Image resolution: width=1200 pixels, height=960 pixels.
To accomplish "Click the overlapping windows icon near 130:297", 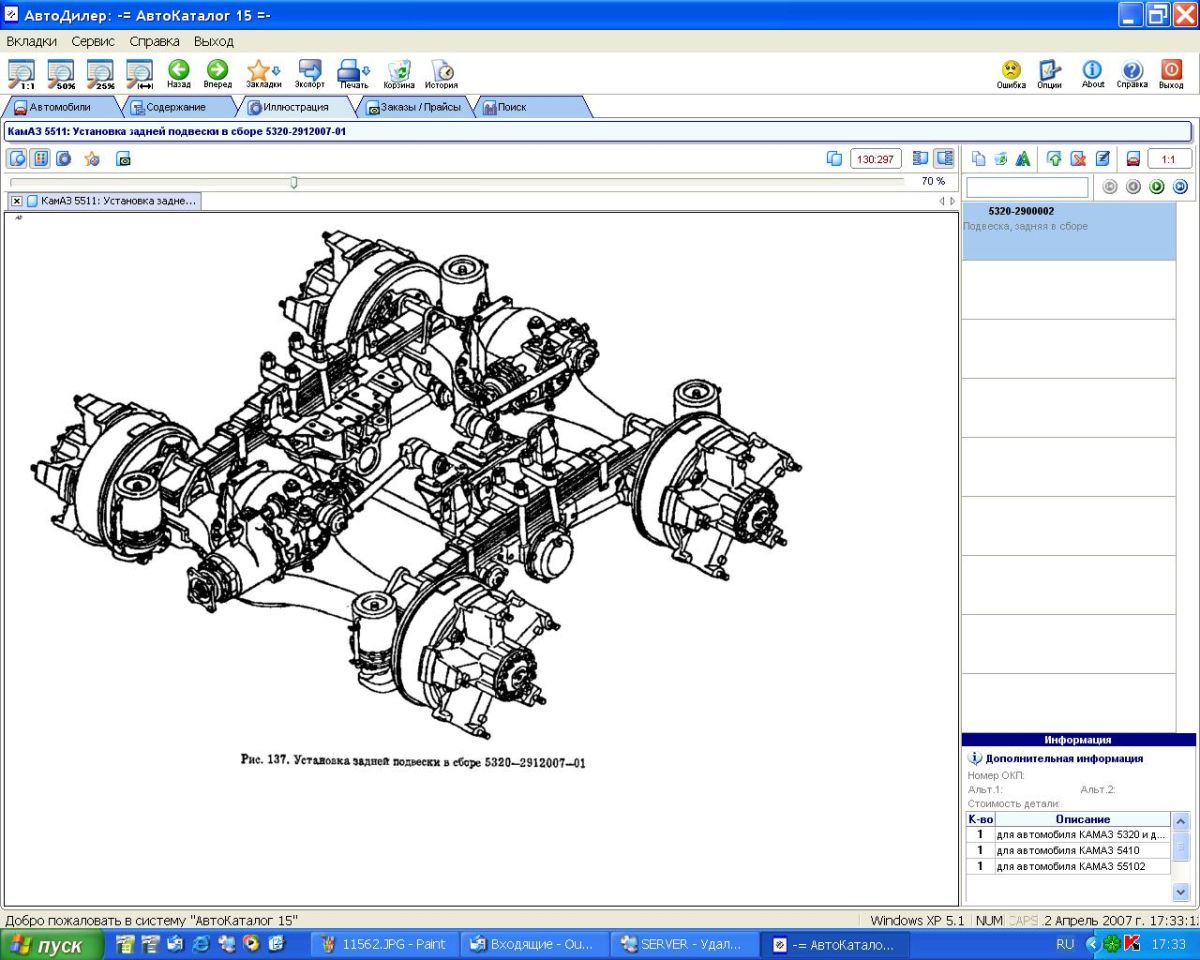I will click(834, 158).
